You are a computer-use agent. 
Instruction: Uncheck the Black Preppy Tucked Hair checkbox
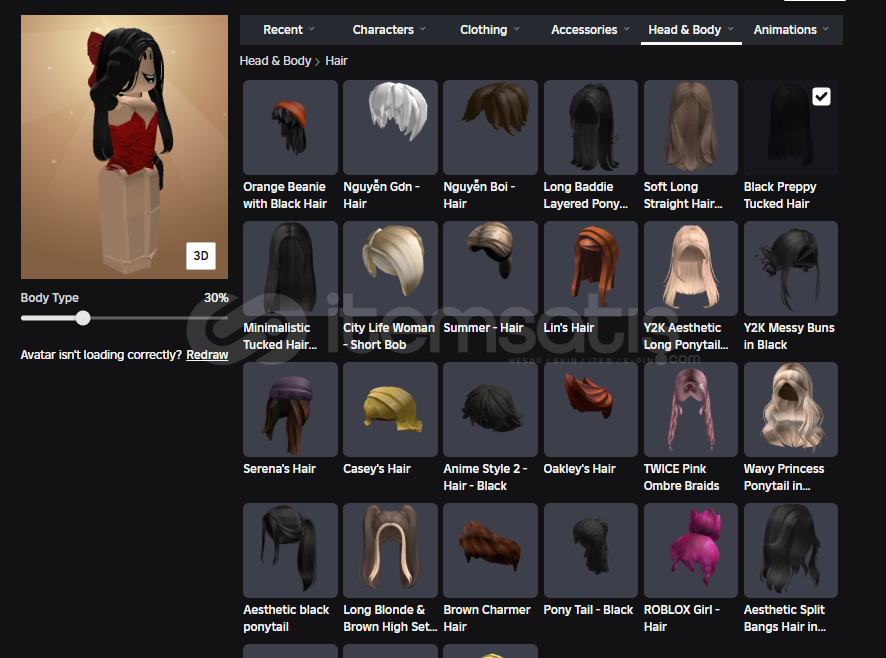point(821,97)
